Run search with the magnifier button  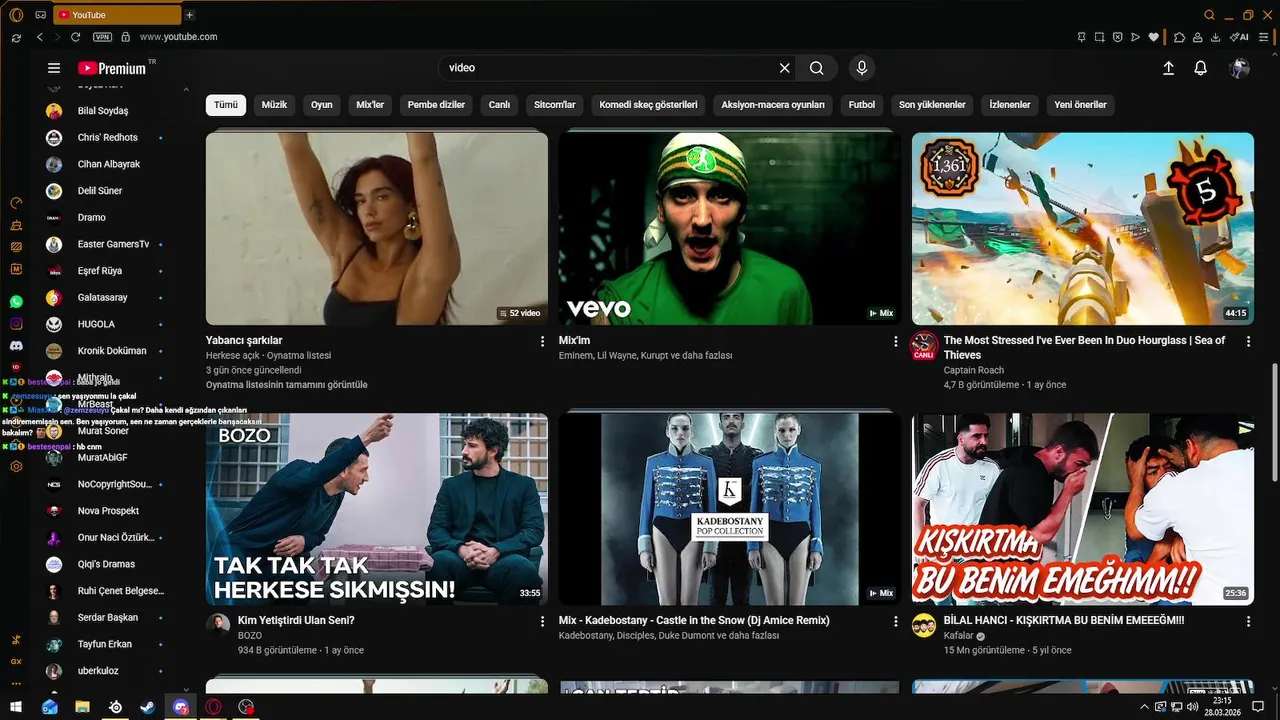(817, 68)
